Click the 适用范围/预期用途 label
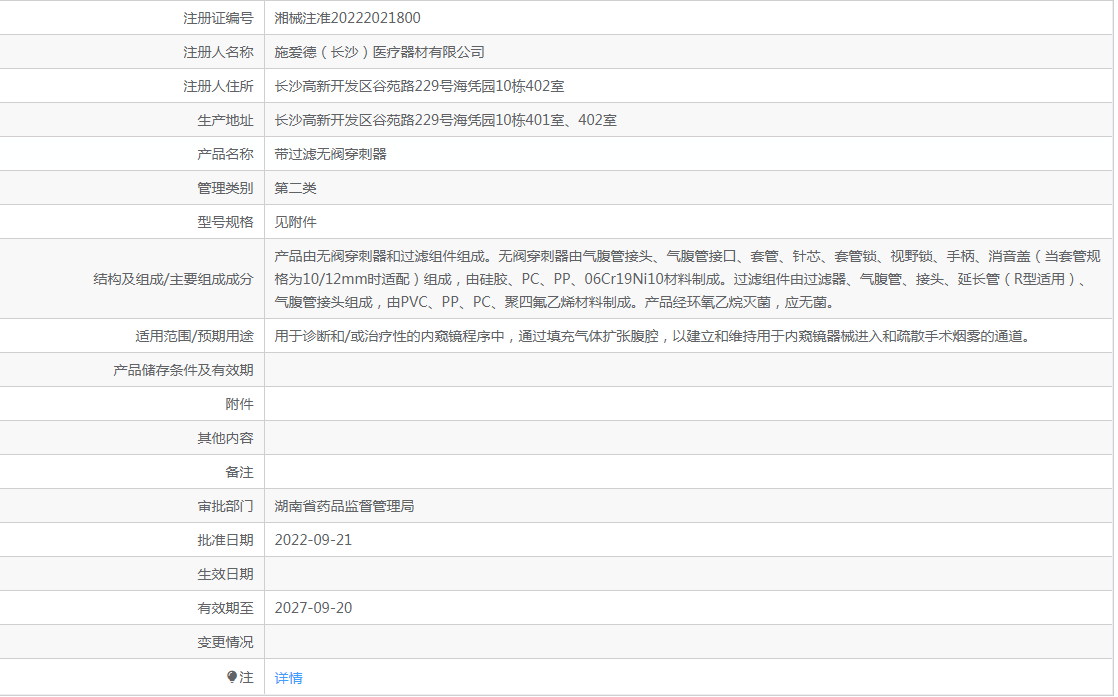Viewport: 1118px width, 697px height. 195,336
